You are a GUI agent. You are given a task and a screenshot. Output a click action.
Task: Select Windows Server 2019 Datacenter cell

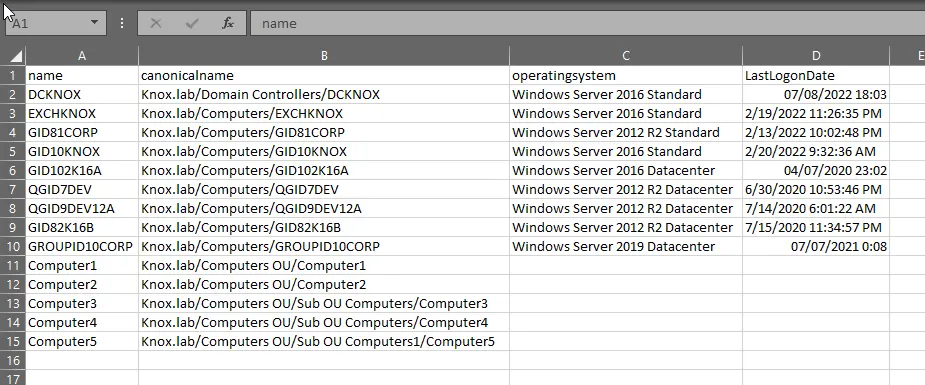626,246
